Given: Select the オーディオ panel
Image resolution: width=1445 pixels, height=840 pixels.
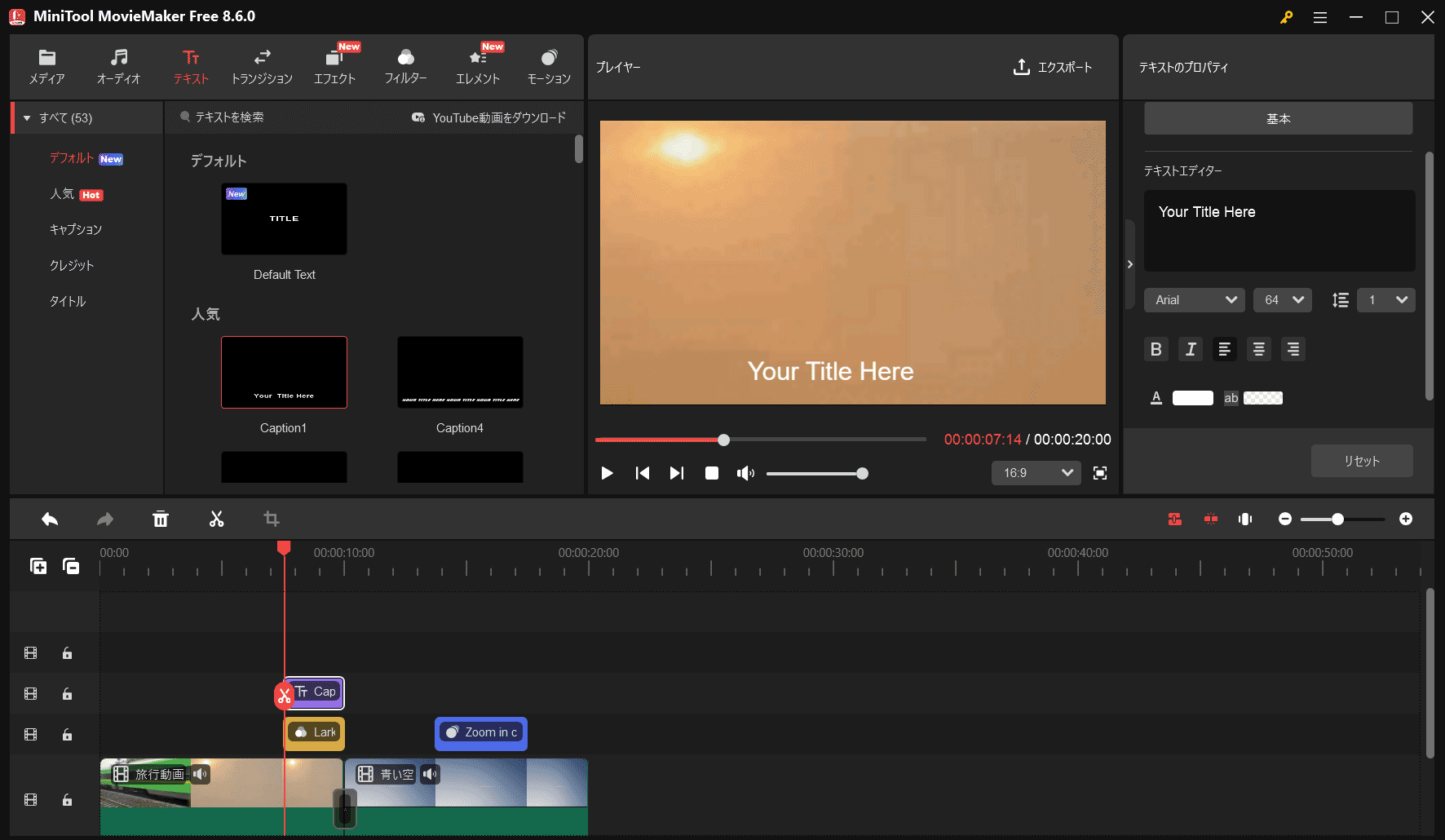Looking at the screenshot, I should pos(119,65).
